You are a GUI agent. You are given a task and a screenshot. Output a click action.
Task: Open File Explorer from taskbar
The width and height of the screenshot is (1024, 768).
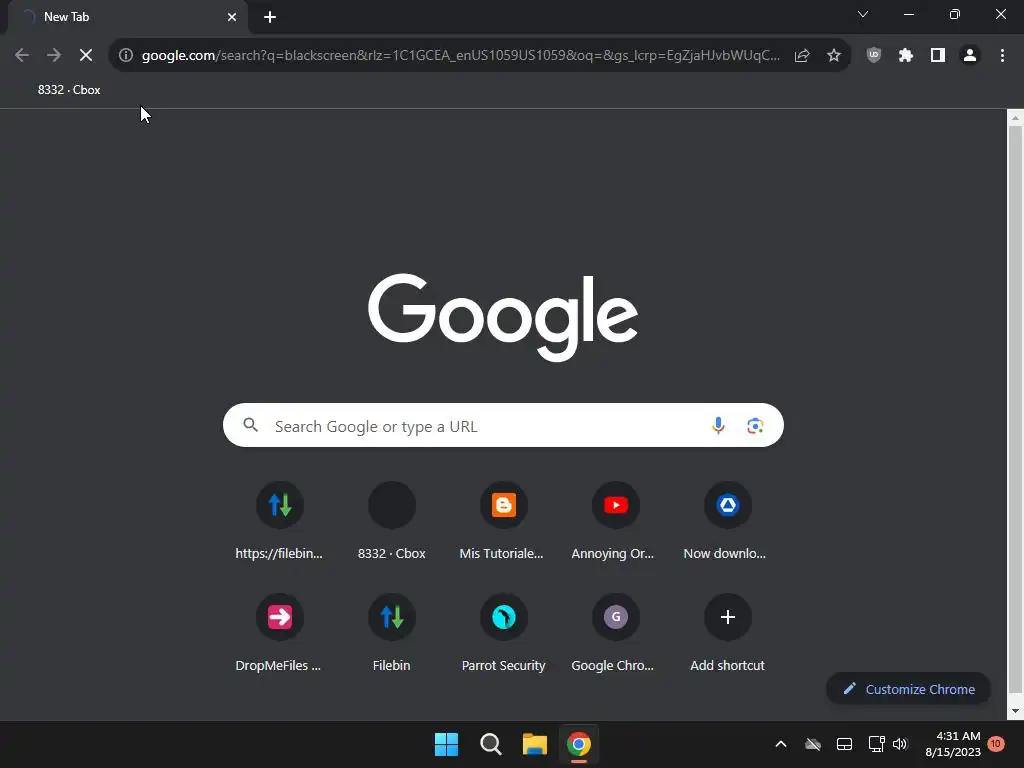coord(534,744)
